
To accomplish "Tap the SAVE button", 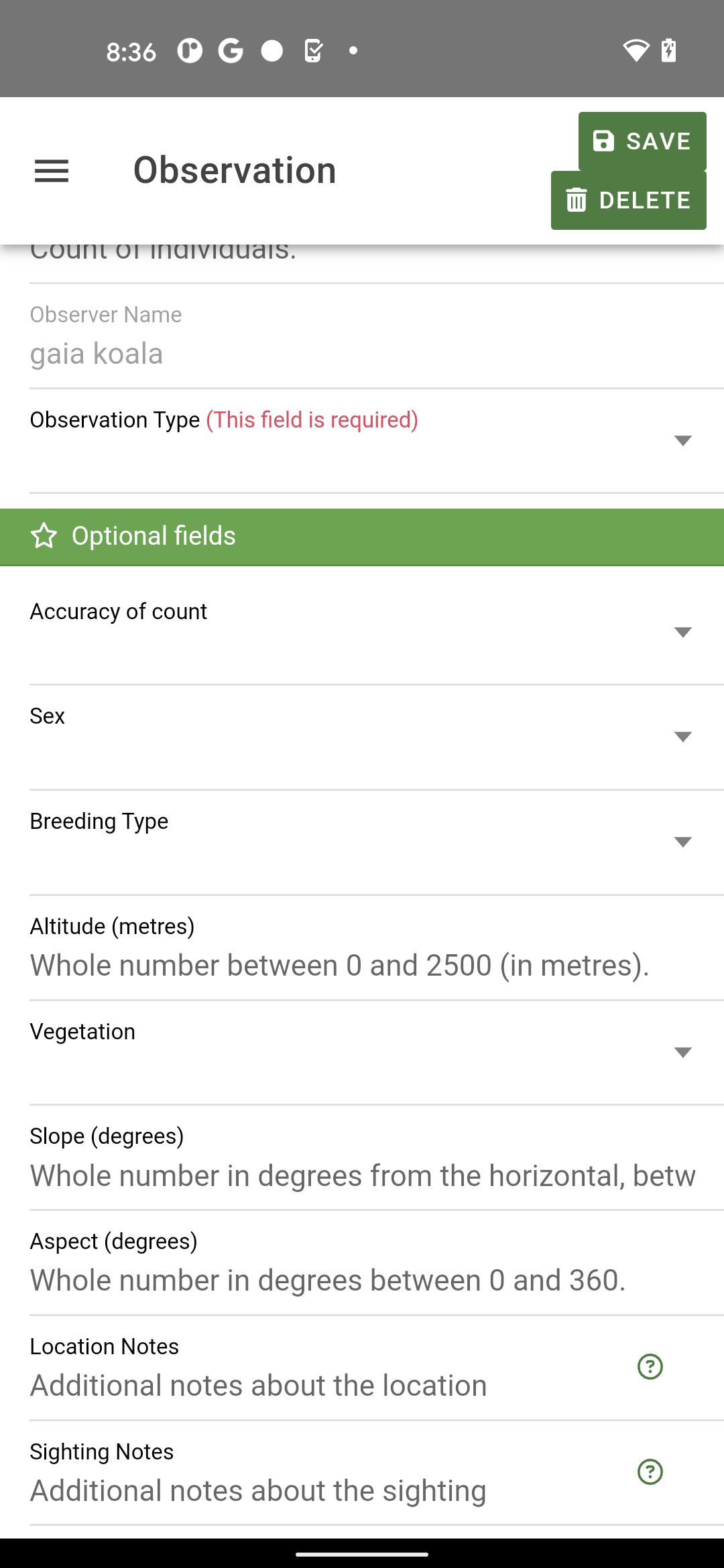I will coord(642,141).
